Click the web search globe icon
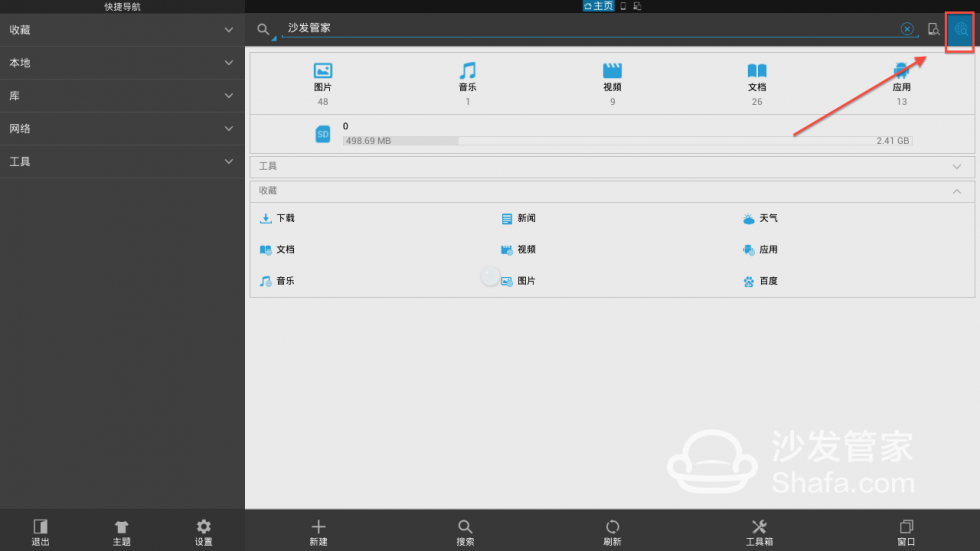The image size is (980, 551). coord(960,29)
